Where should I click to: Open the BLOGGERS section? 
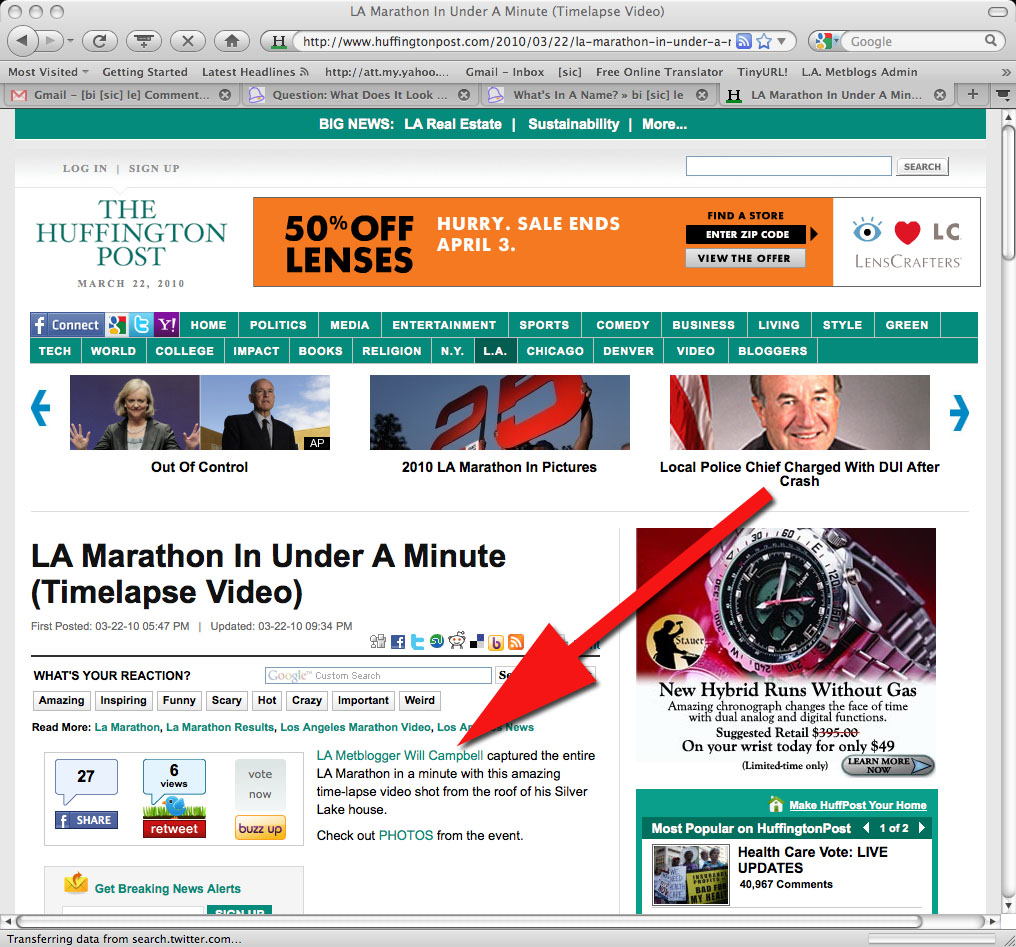pos(772,351)
